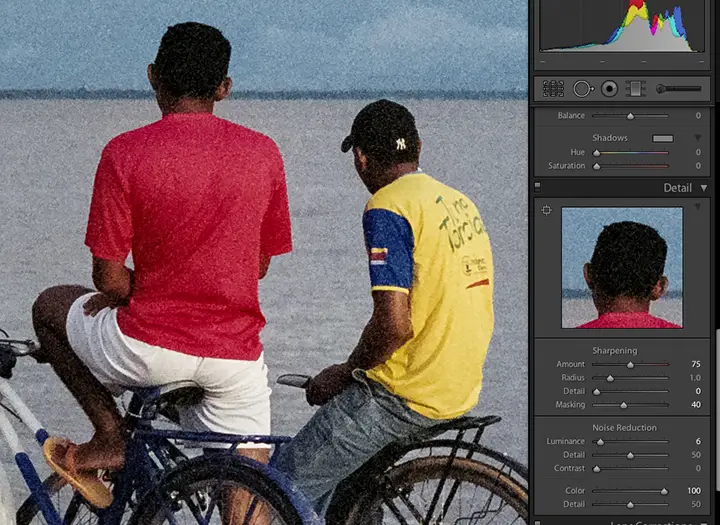720x525 pixels.
Task: Click the Masking value 40
Action: pyautogui.click(x=696, y=405)
